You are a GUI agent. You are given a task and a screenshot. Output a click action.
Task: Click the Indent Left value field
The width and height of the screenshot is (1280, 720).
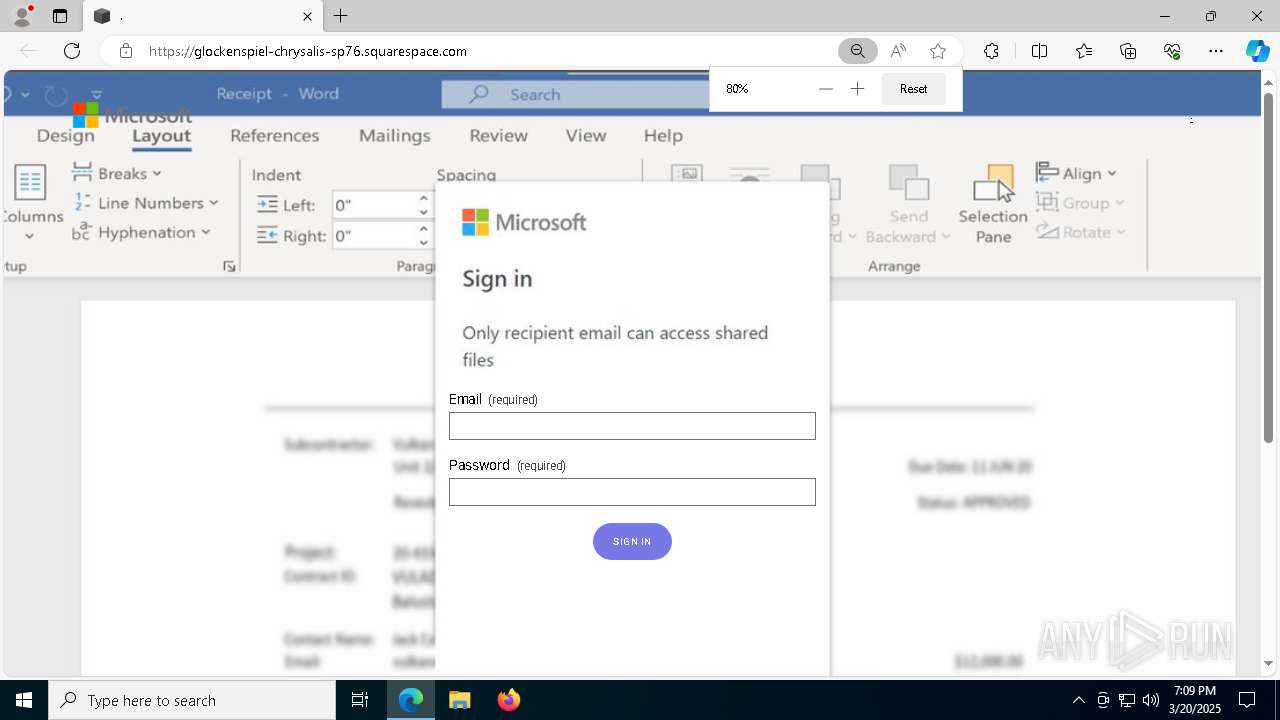[x=372, y=205]
